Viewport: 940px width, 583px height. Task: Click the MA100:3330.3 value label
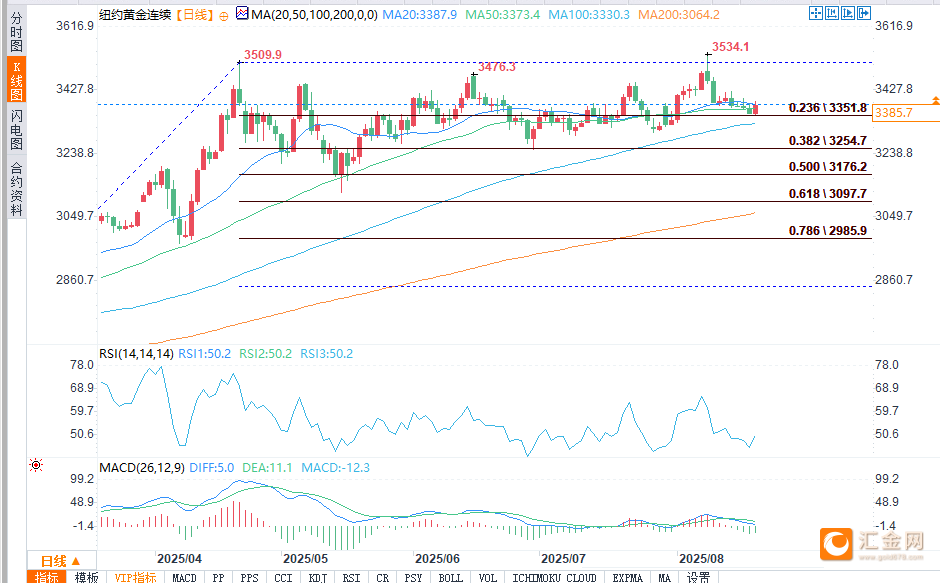click(589, 14)
